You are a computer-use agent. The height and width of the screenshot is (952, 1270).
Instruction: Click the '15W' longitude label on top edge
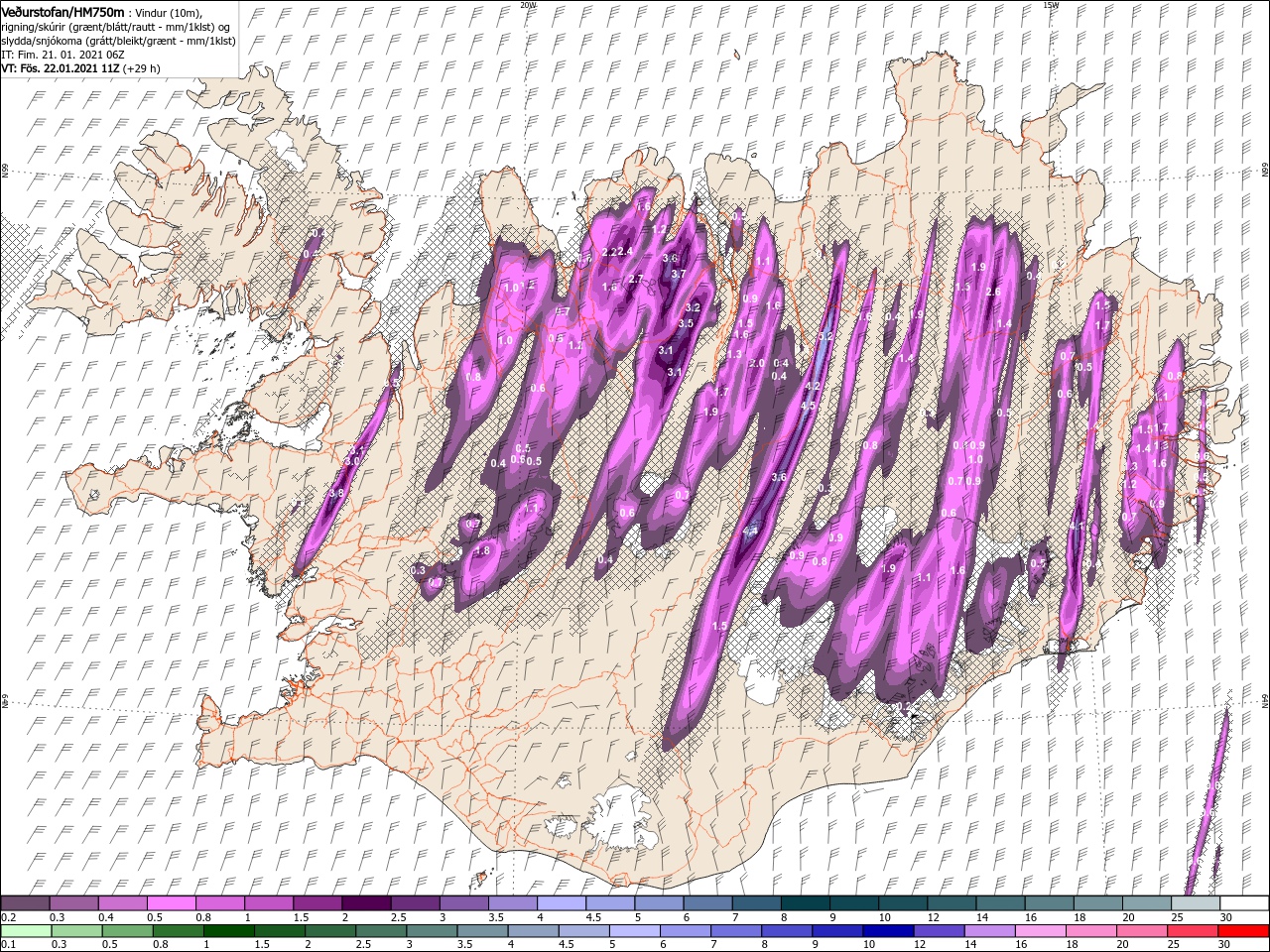pyautogui.click(x=1050, y=5)
